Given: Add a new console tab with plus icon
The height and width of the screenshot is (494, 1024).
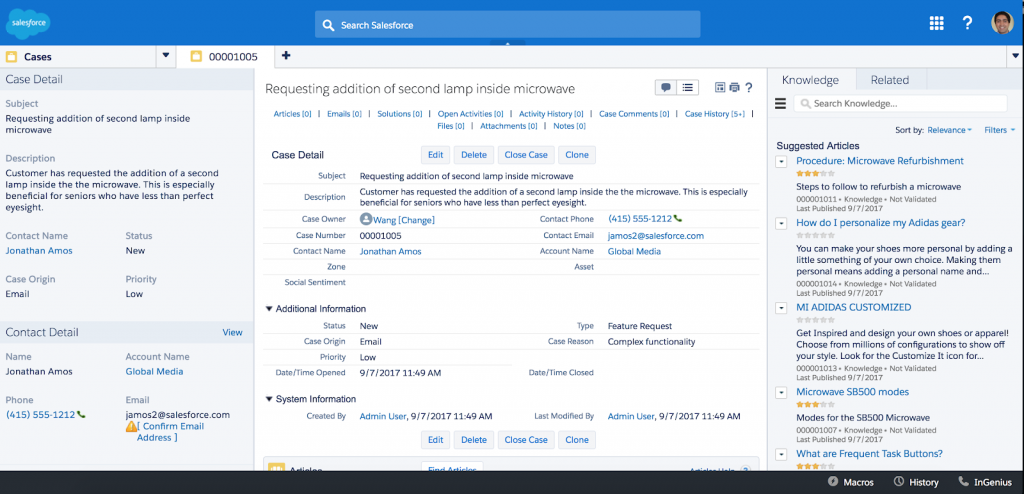Looking at the screenshot, I should point(285,56).
